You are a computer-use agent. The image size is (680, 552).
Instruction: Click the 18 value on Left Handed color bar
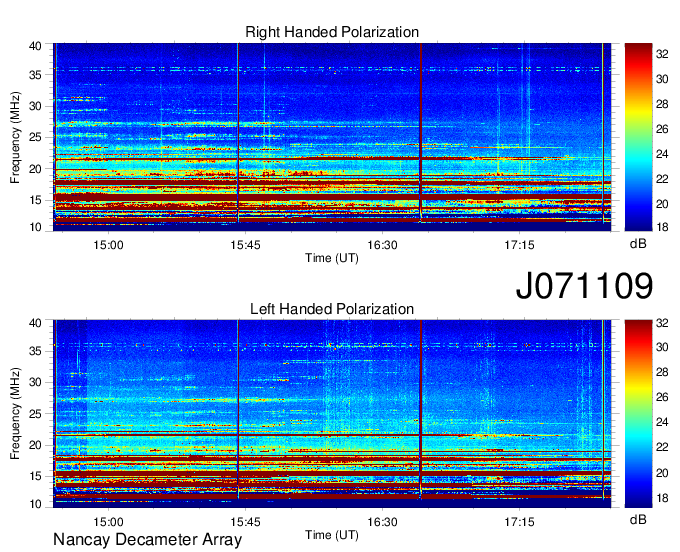click(662, 498)
